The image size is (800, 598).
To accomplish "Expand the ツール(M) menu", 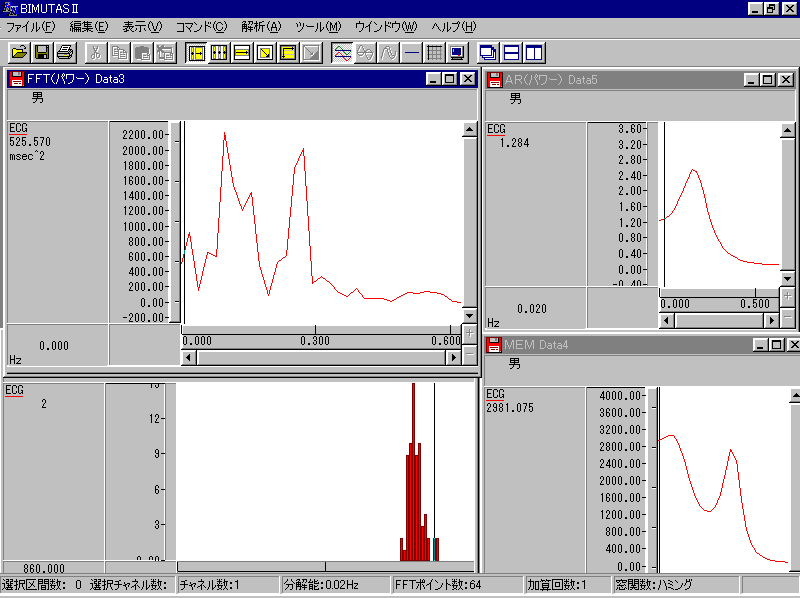I will pos(318,26).
